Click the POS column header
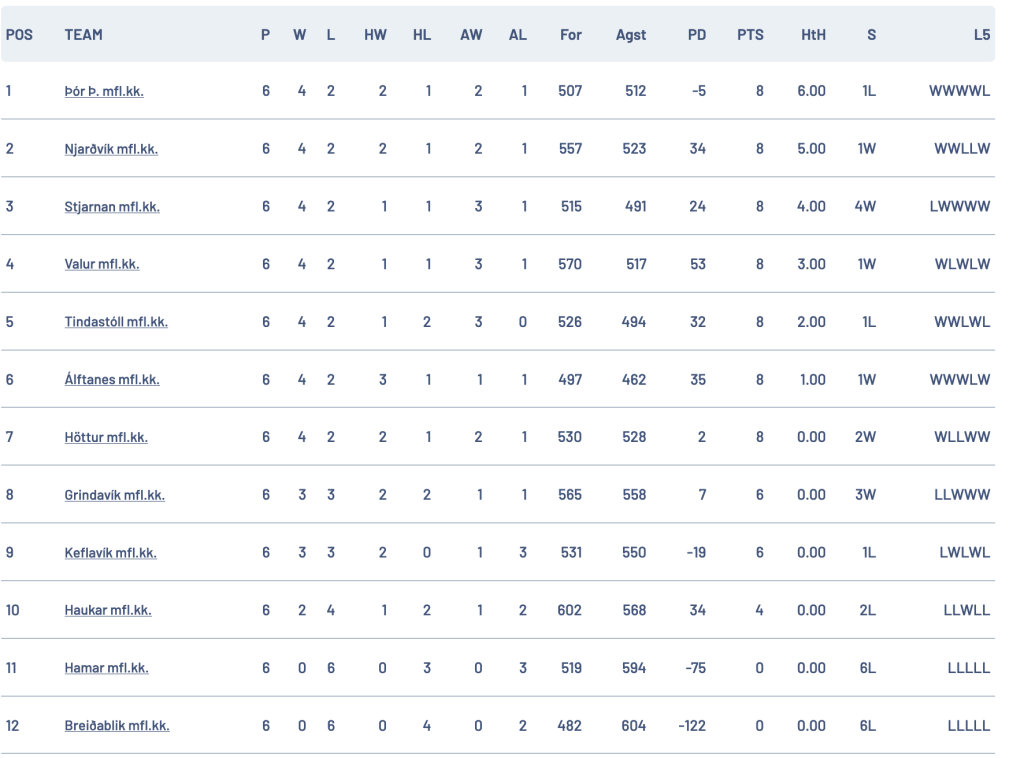Viewport: 1024px width, 758px height. pos(19,35)
